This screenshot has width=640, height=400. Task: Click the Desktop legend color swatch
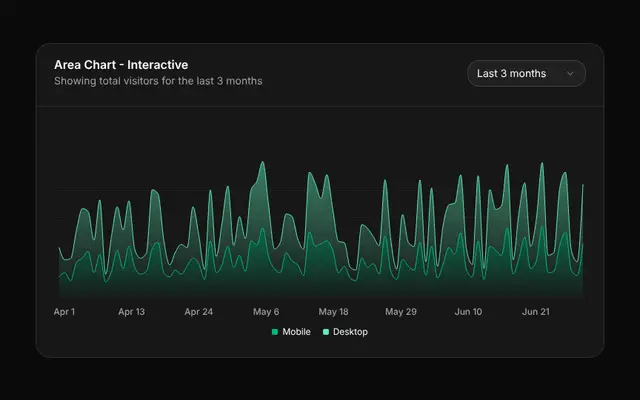326,332
